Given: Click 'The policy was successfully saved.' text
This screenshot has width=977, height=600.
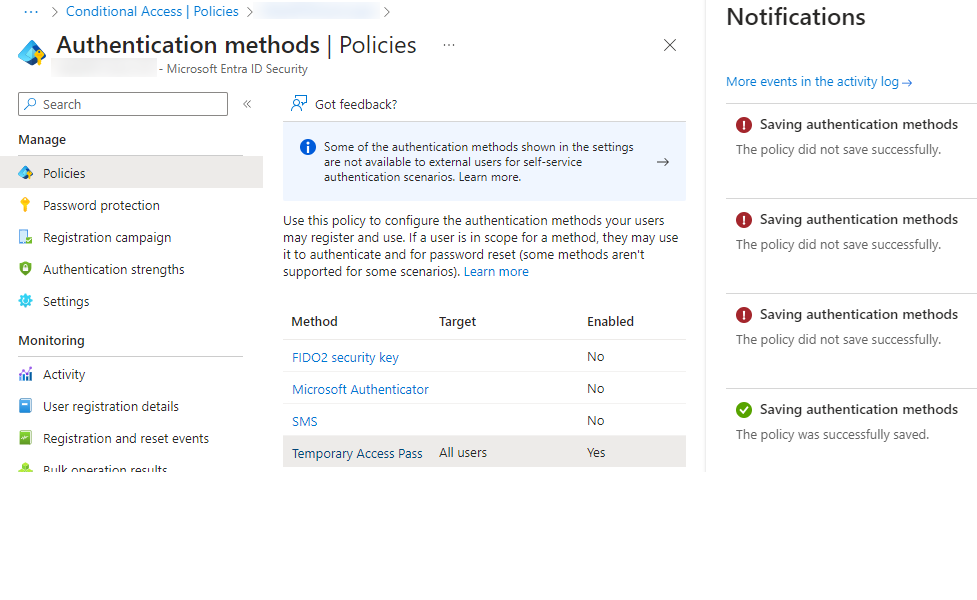Looking at the screenshot, I should 832,434.
